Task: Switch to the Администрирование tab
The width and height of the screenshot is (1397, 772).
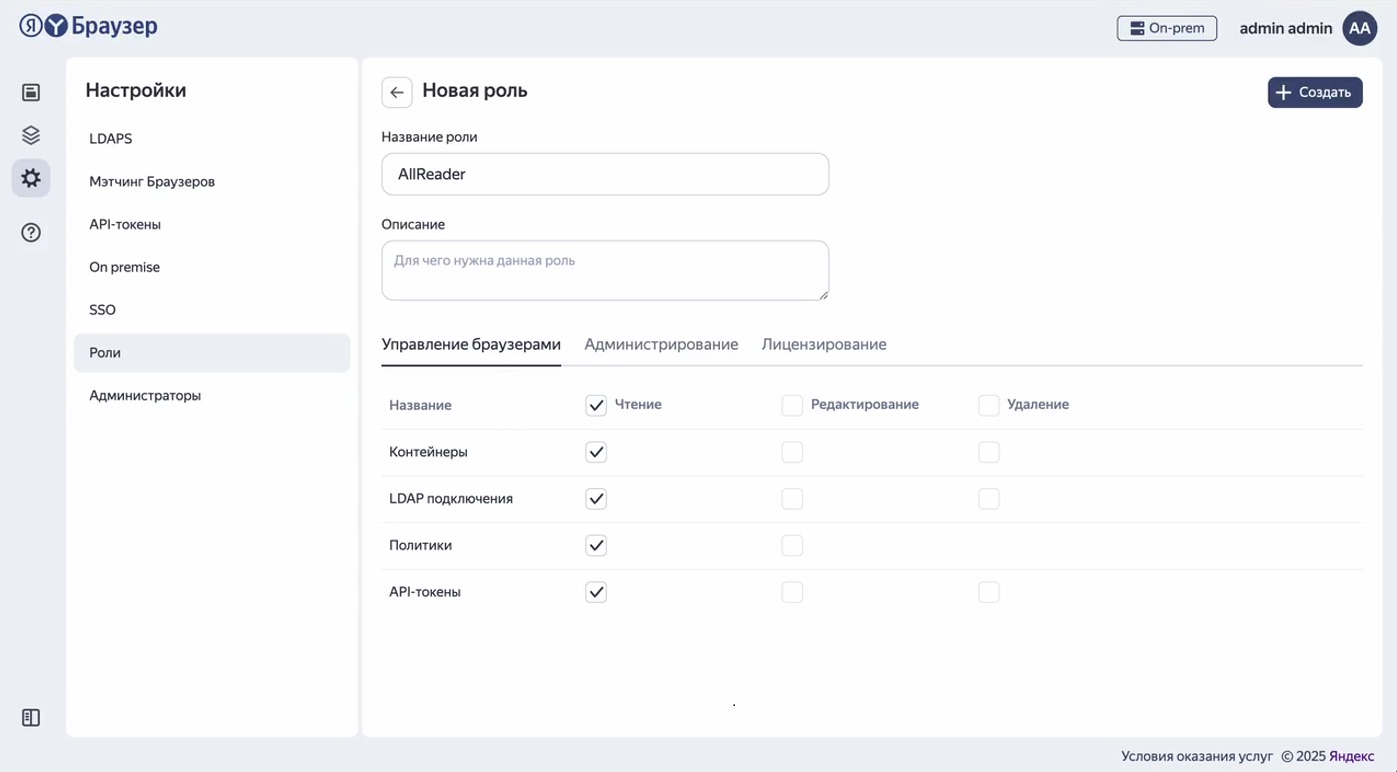Action: pyautogui.click(x=661, y=344)
